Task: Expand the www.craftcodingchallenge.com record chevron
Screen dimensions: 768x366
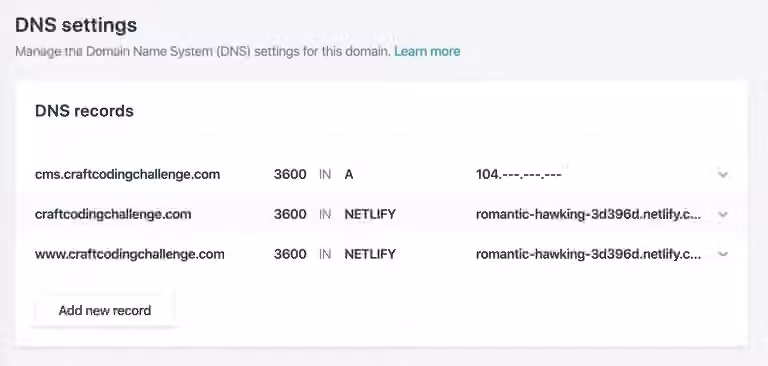Action: [722, 254]
